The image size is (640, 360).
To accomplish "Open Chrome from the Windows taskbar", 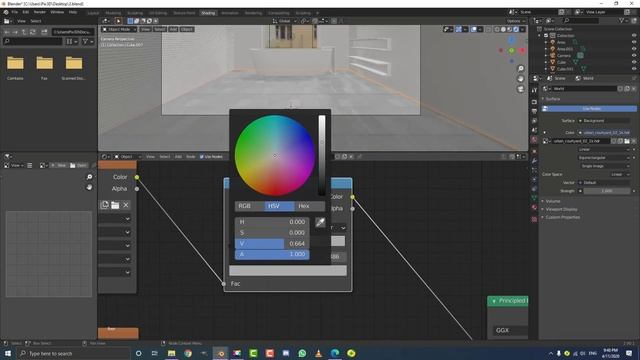I will pos(188,353).
